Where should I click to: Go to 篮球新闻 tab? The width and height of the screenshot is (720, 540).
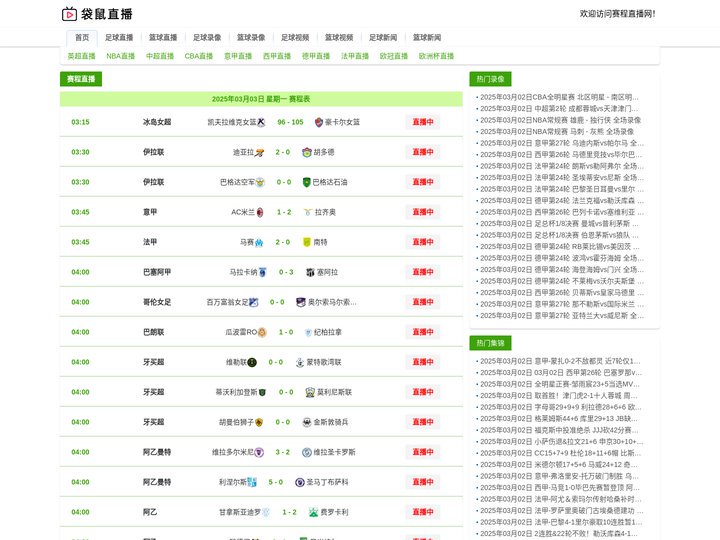point(427,38)
